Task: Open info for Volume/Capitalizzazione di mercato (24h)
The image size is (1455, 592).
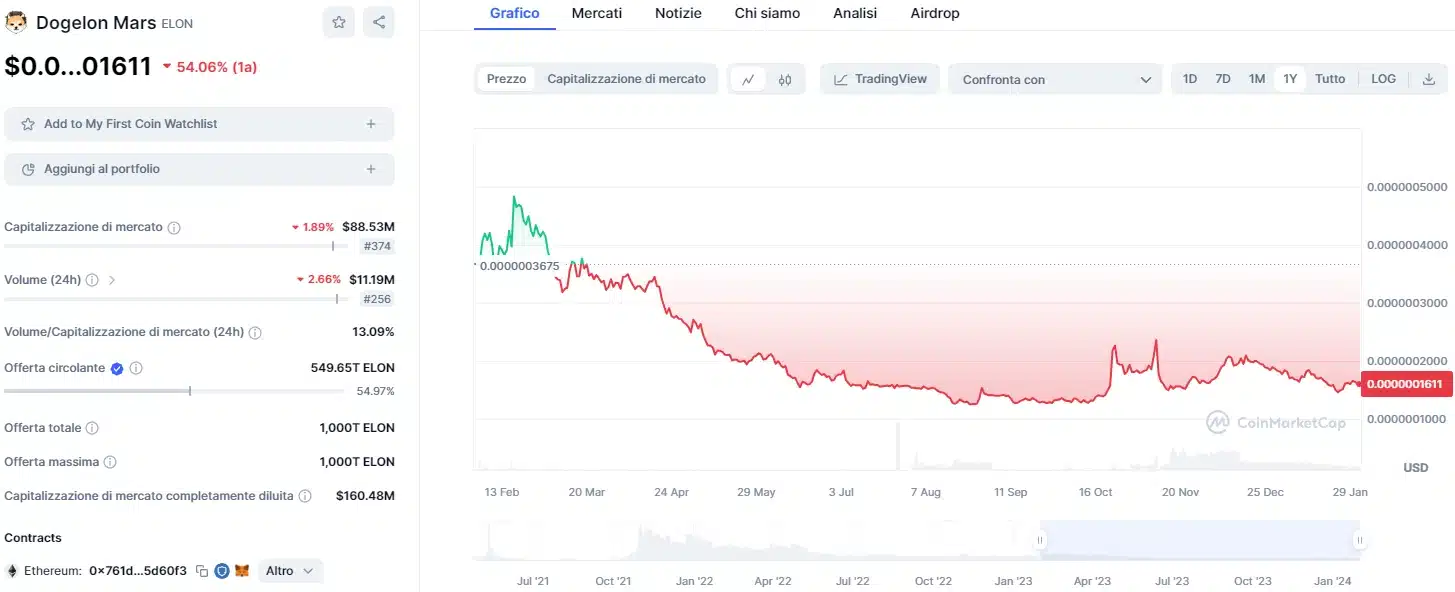Action: [255, 332]
